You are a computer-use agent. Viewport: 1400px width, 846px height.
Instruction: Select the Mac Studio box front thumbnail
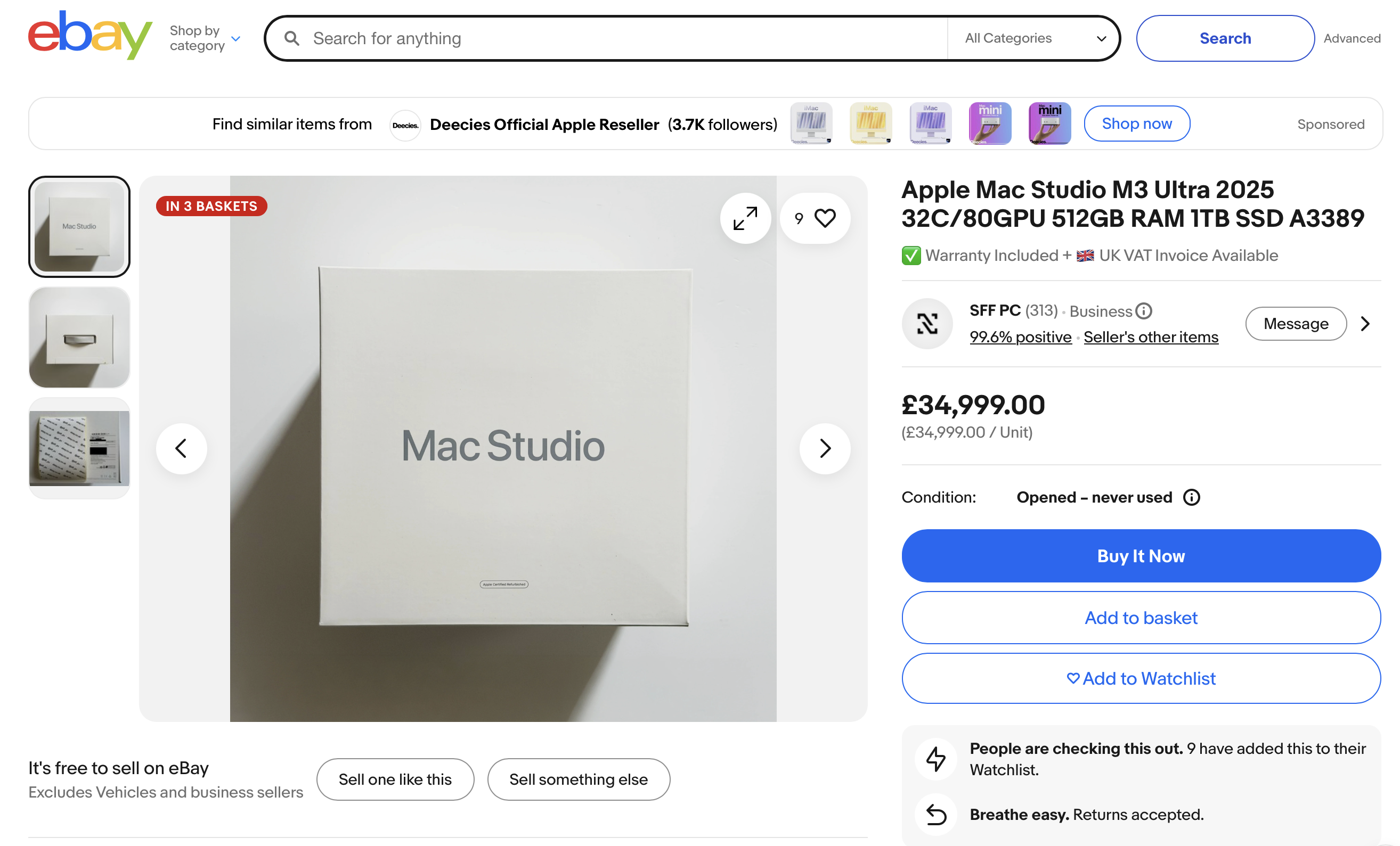[79, 227]
